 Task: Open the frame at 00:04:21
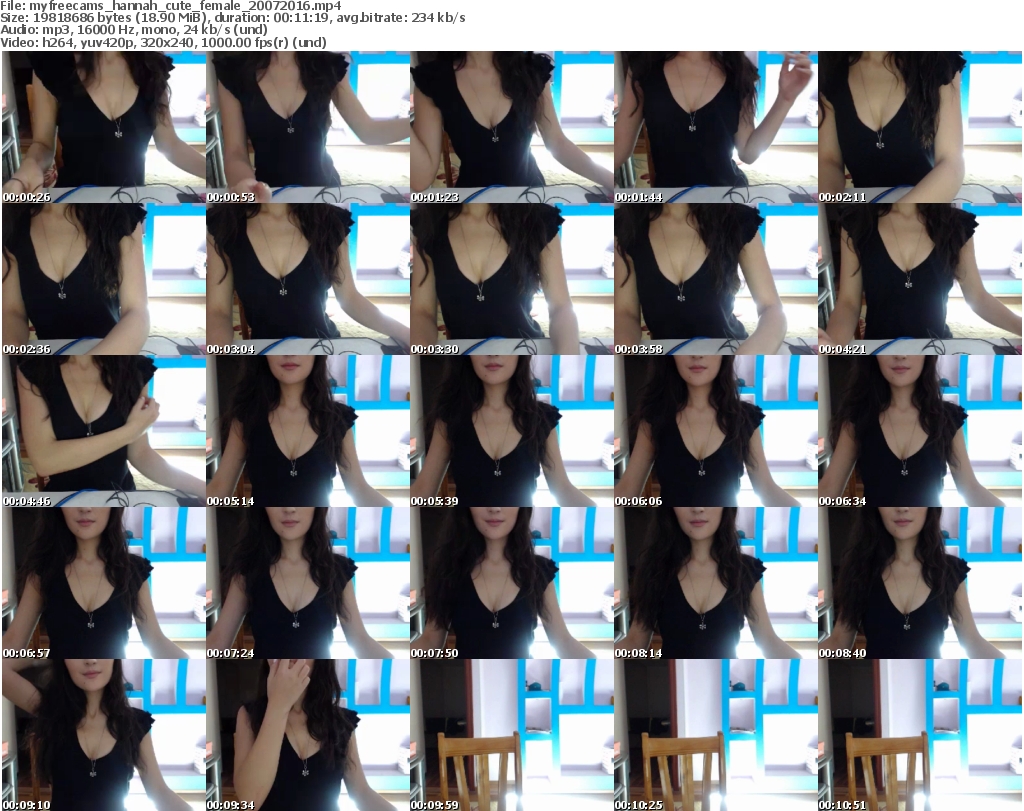point(920,279)
